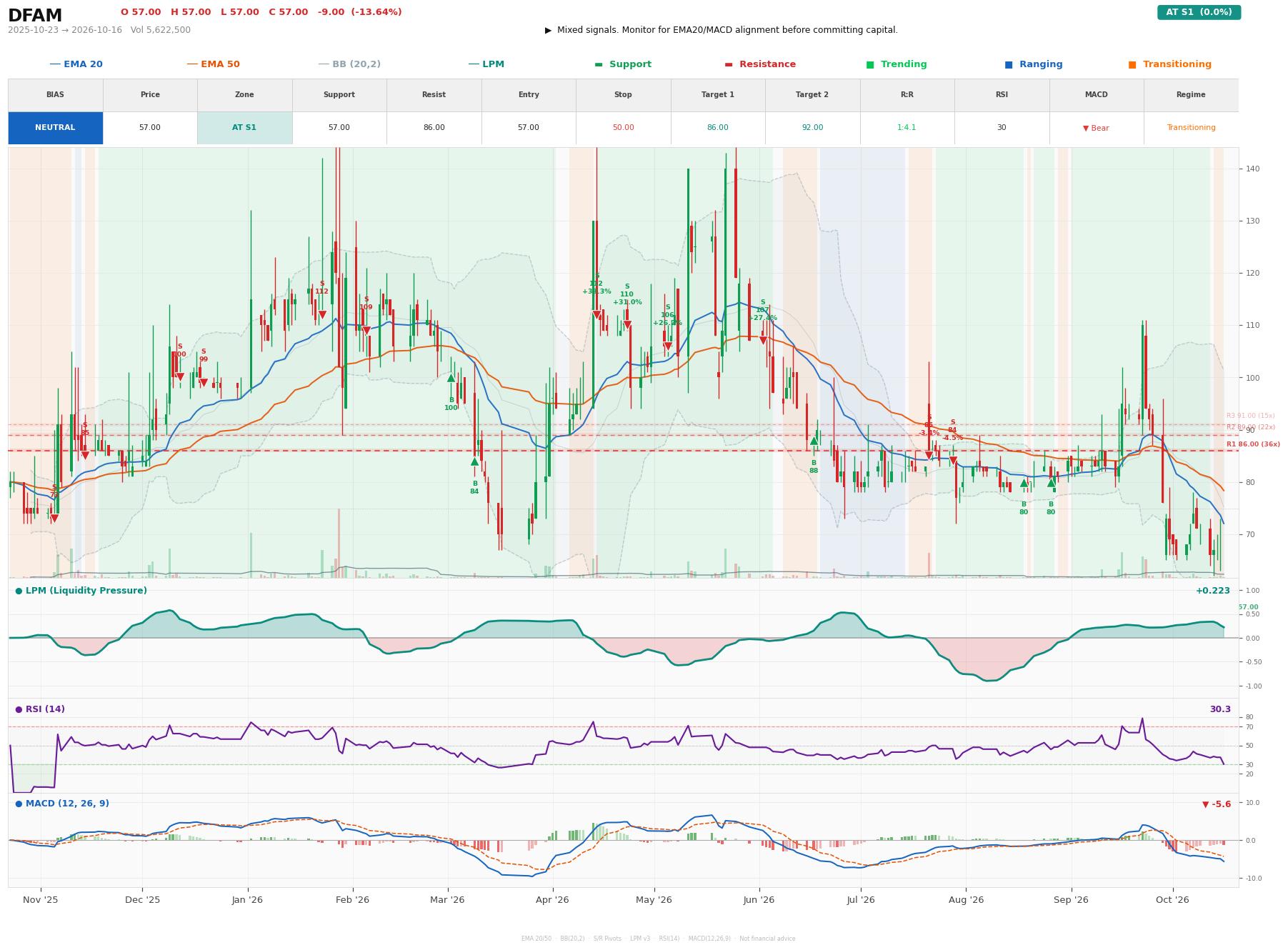Click the S 109 sell signal marker
Image resolution: width=1288 pixels, height=950 pixels.
[x=366, y=331]
